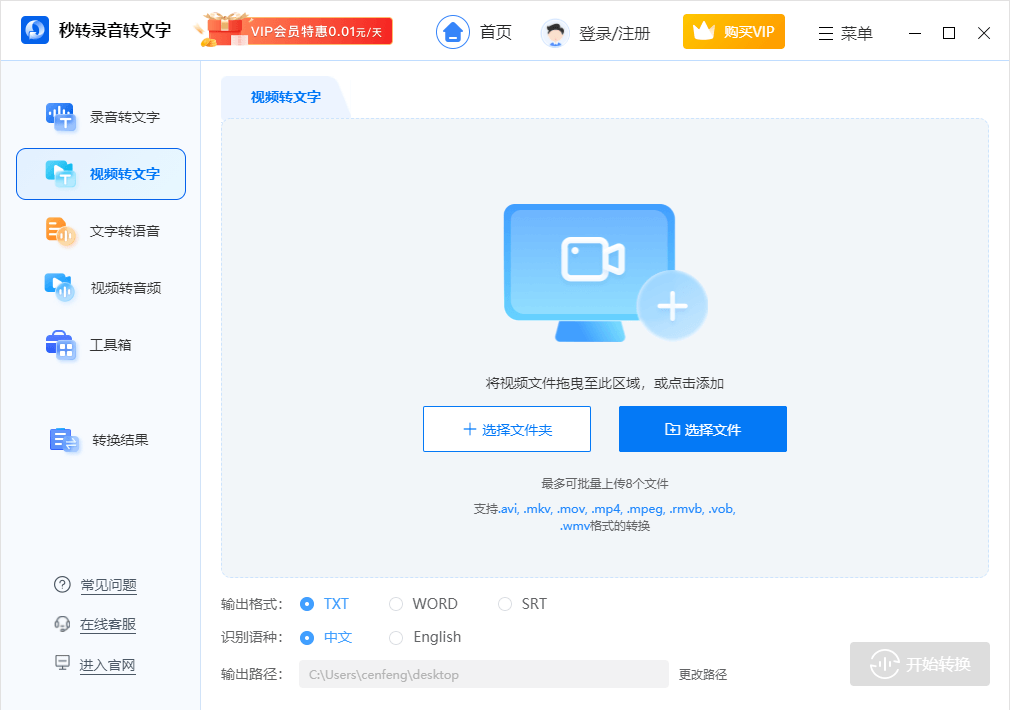Choose 中文 as recognition language
Image resolution: width=1010 pixels, height=710 pixels.
(307, 637)
